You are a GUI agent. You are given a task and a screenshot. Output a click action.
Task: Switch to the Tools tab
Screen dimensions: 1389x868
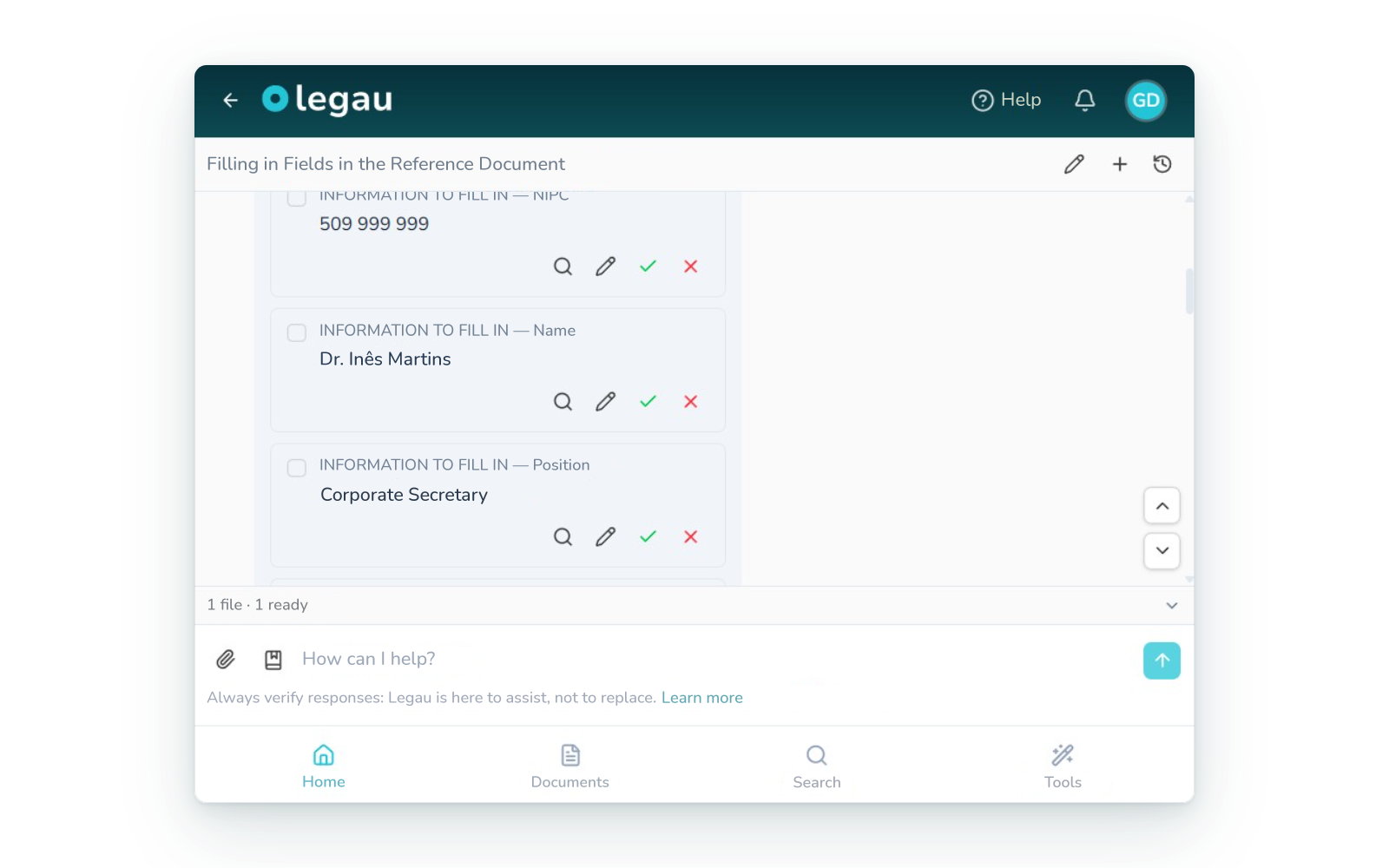point(1063,767)
